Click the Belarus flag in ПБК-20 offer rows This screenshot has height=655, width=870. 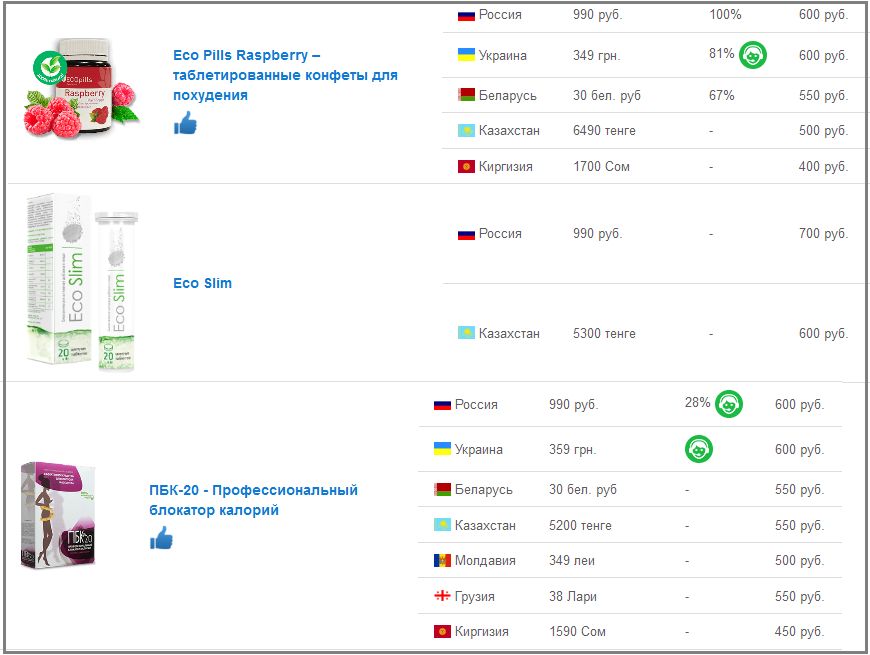(x=442, y=489)
